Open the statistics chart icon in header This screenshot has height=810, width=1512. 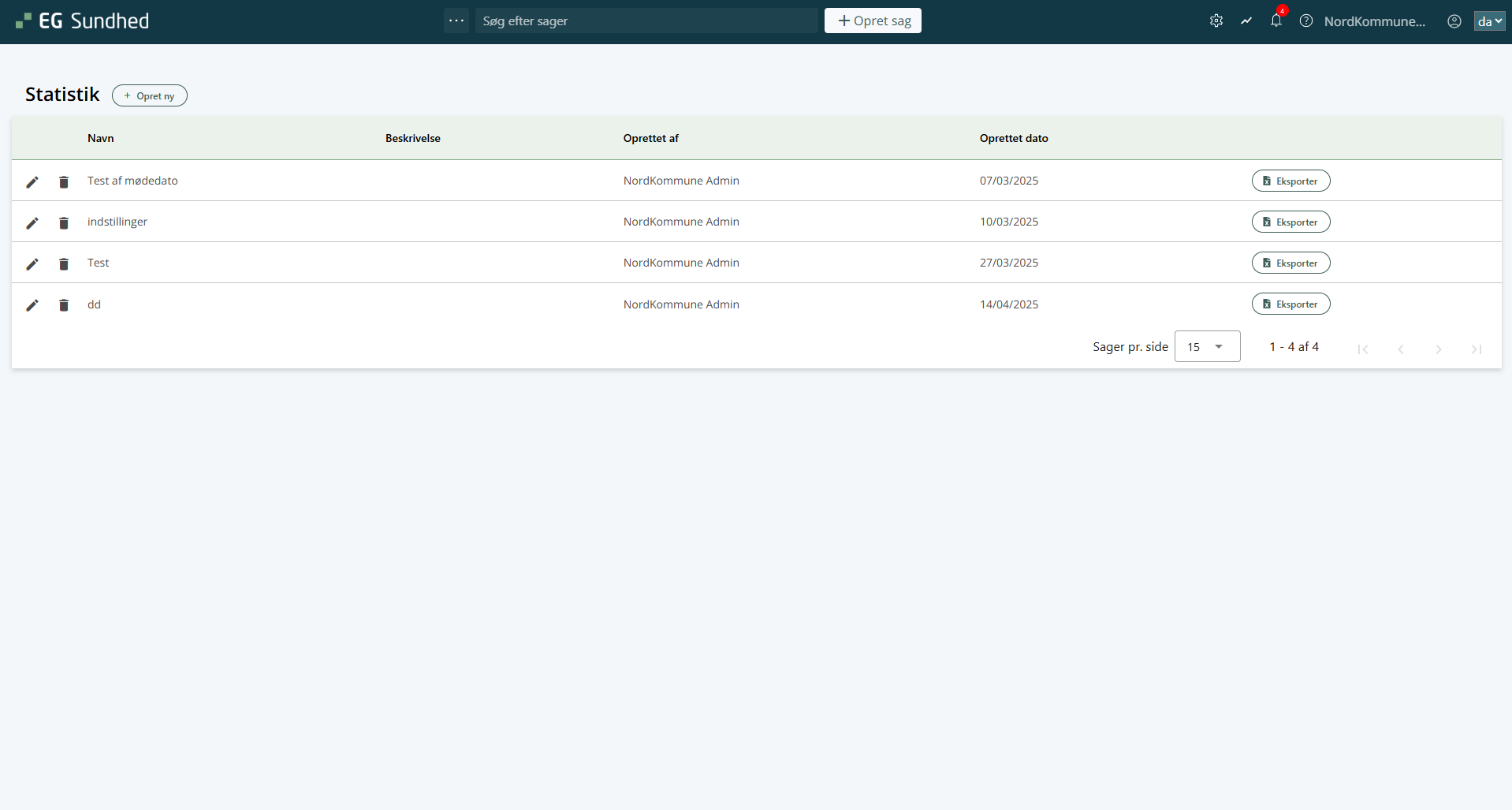[x=1246, y=21]
